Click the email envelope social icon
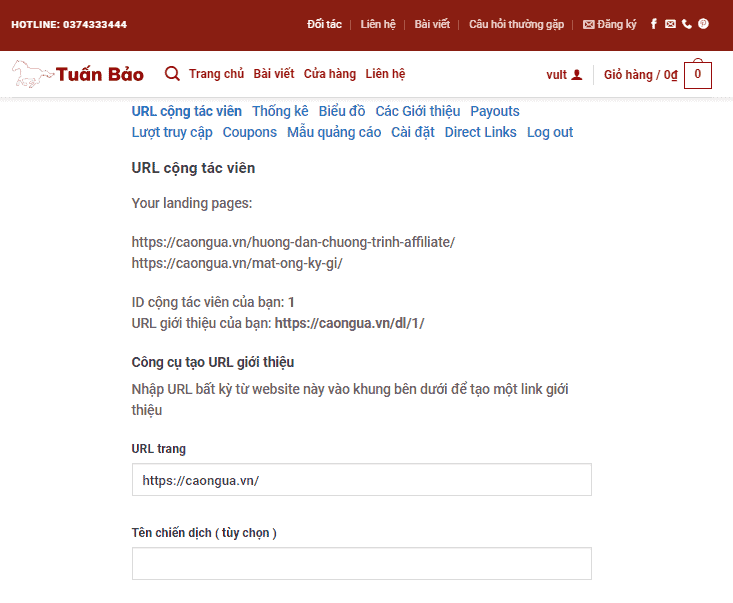Viewport: 733px width, 603px height. coord(670,24)
